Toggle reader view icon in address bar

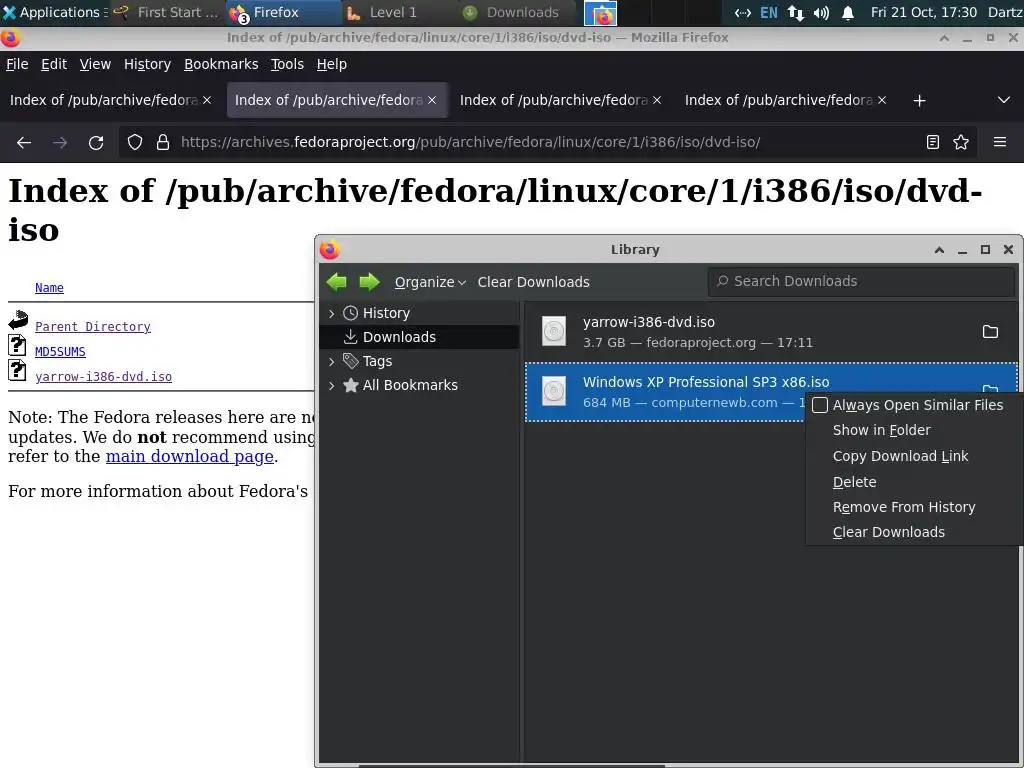(933, 142)
